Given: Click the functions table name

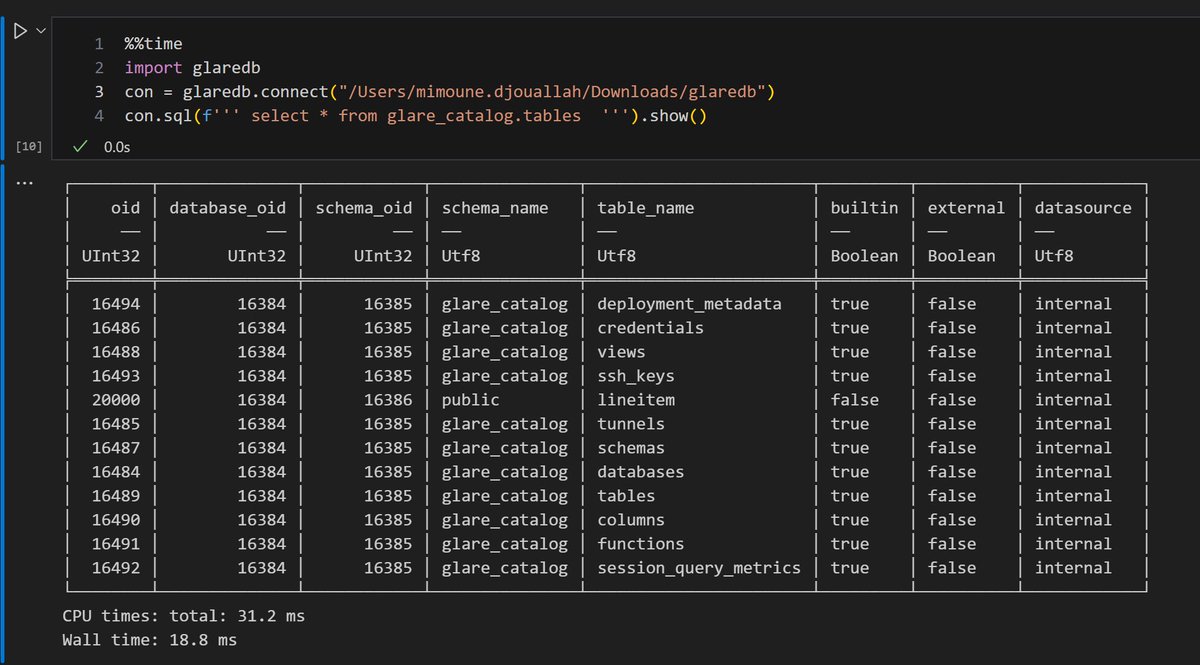Looking at the screenshot, I should tap(641, 544).
